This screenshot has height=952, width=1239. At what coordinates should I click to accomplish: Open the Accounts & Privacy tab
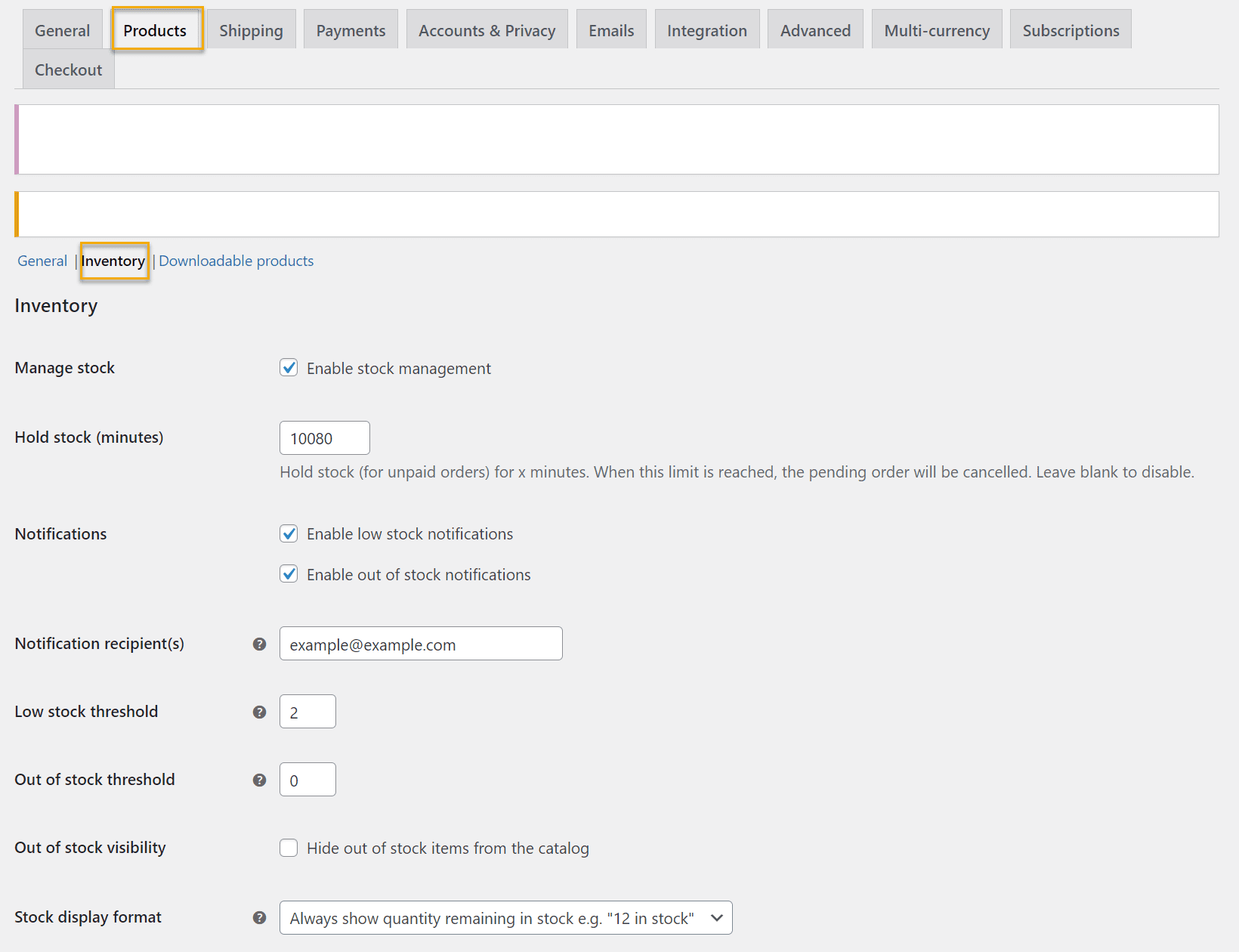point(487,30)
